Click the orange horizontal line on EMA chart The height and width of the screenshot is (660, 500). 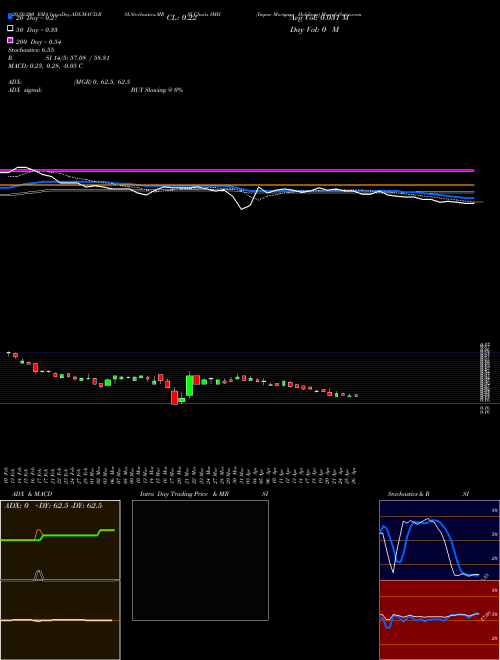(237, 185)
